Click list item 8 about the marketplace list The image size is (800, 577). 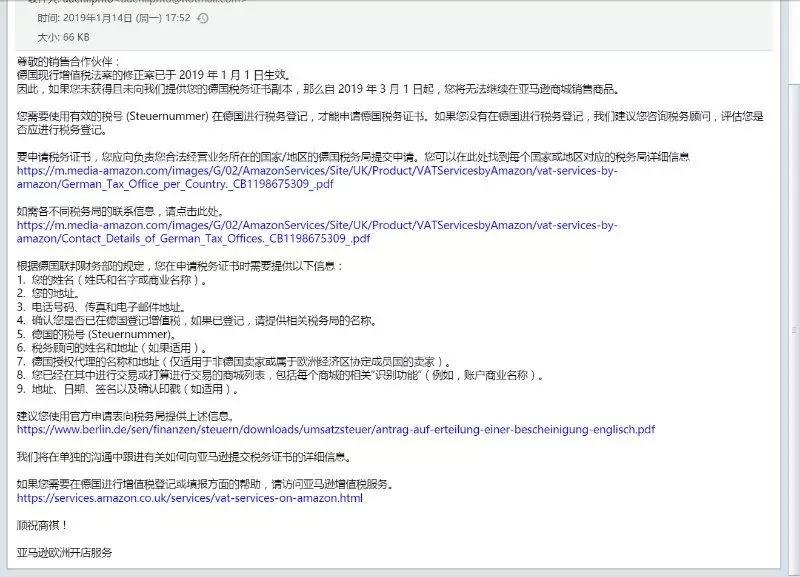[280, 376]
